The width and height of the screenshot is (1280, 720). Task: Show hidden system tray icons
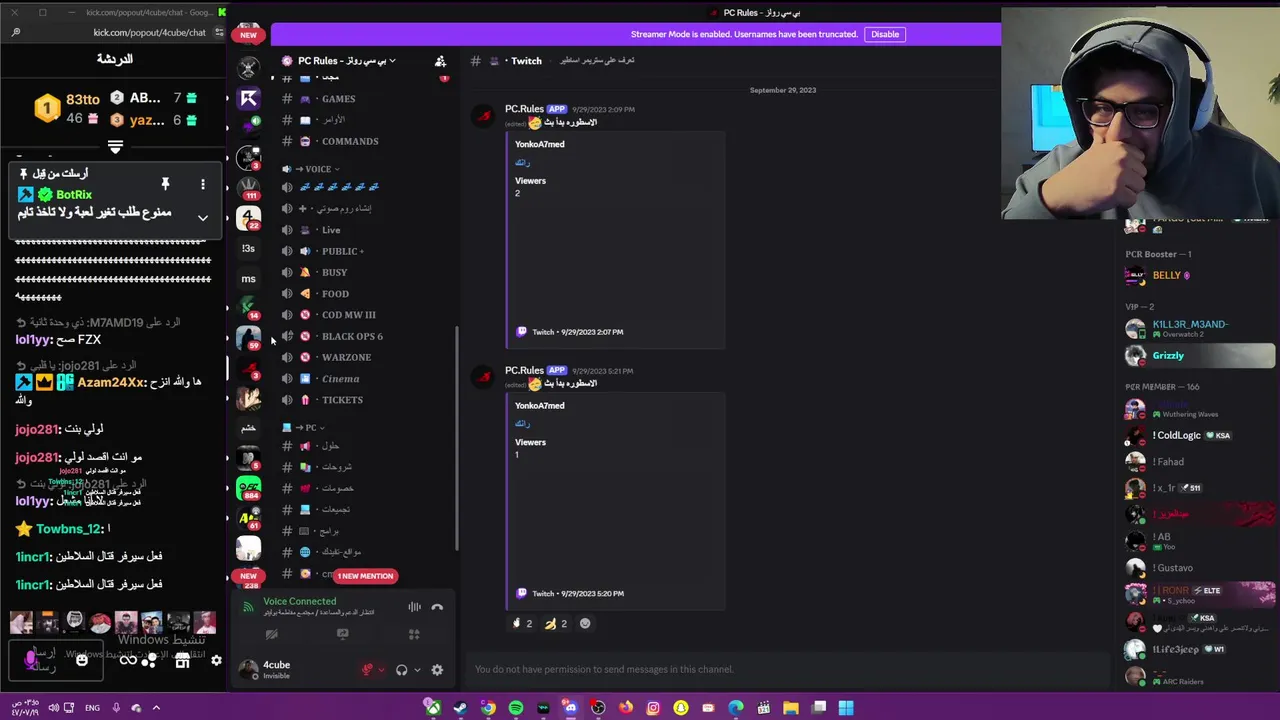tap(156, 708)
